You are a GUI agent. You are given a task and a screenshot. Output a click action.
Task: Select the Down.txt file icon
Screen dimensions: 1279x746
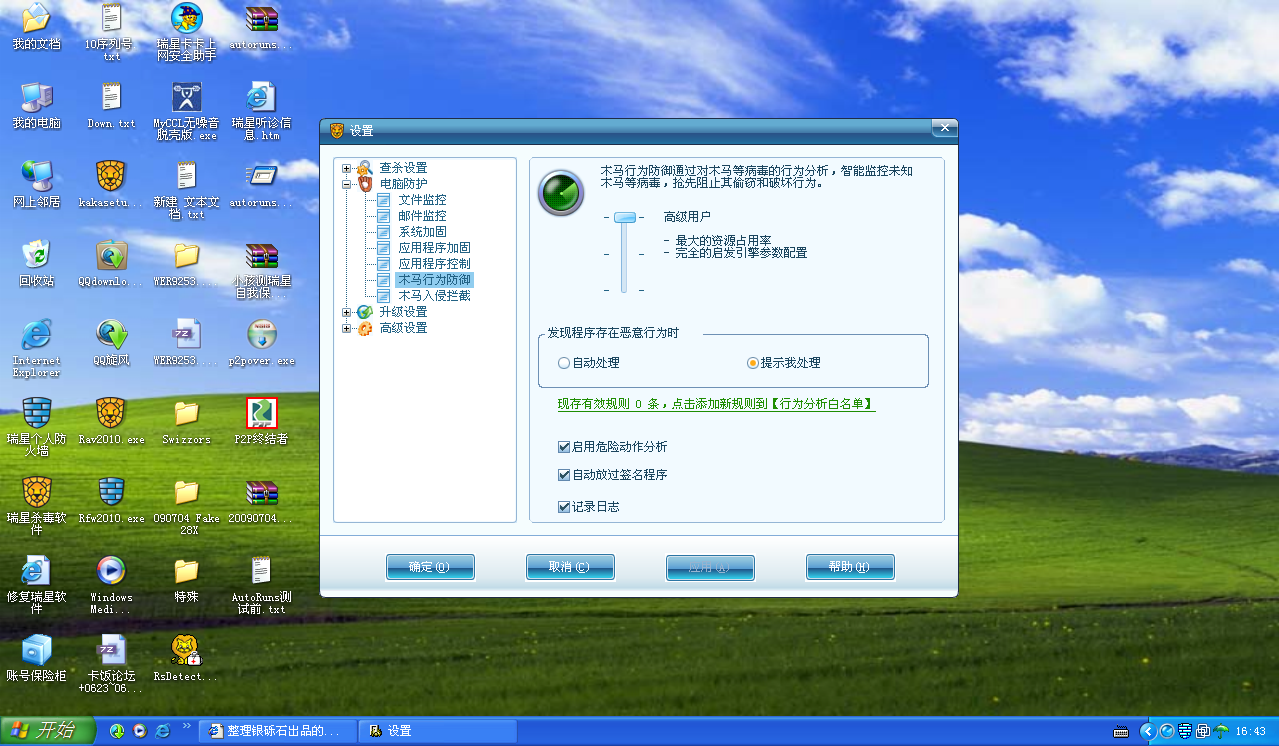[x=111, y=106]
